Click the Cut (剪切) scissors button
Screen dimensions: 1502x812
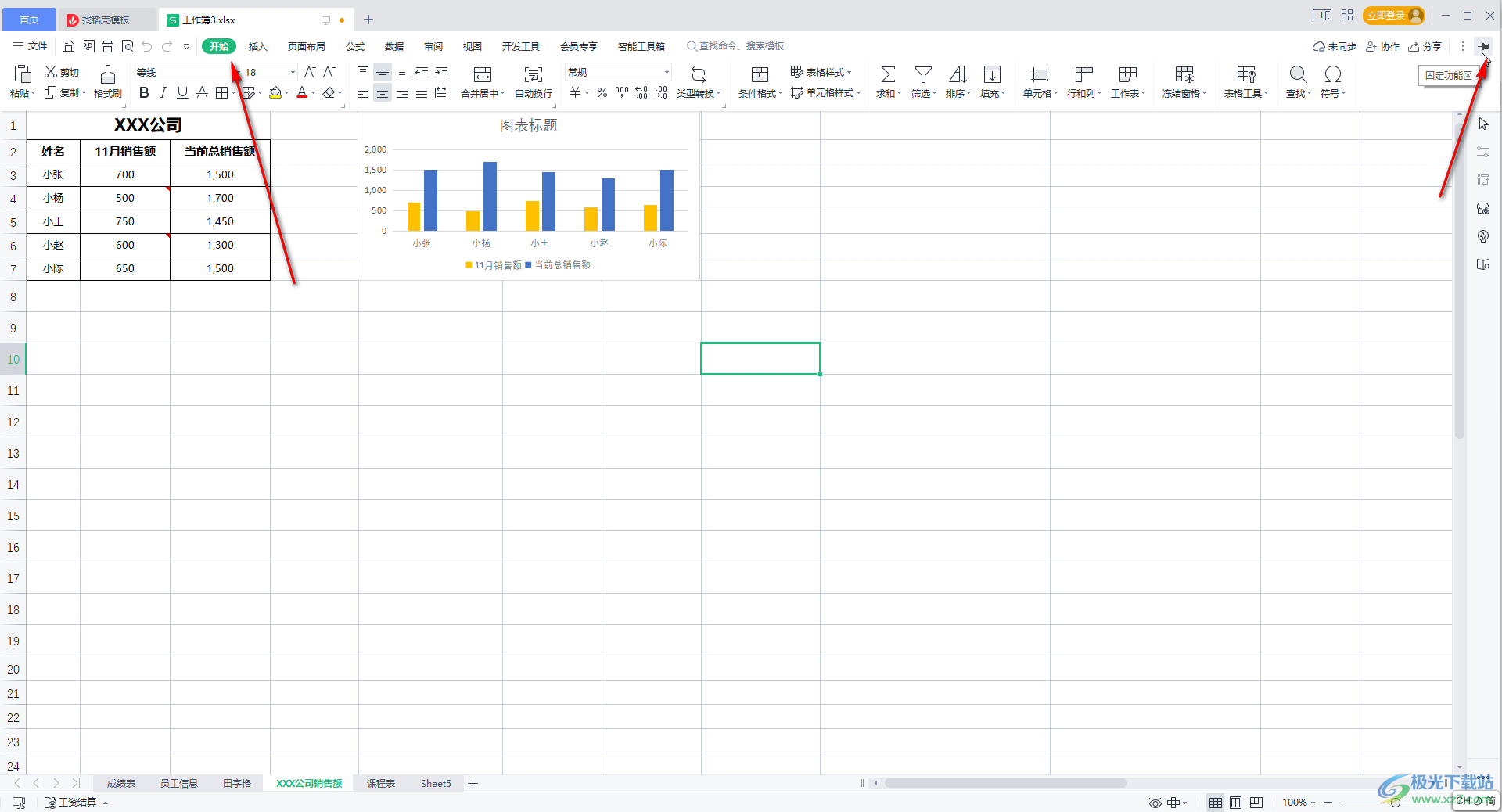coord(62,72)
